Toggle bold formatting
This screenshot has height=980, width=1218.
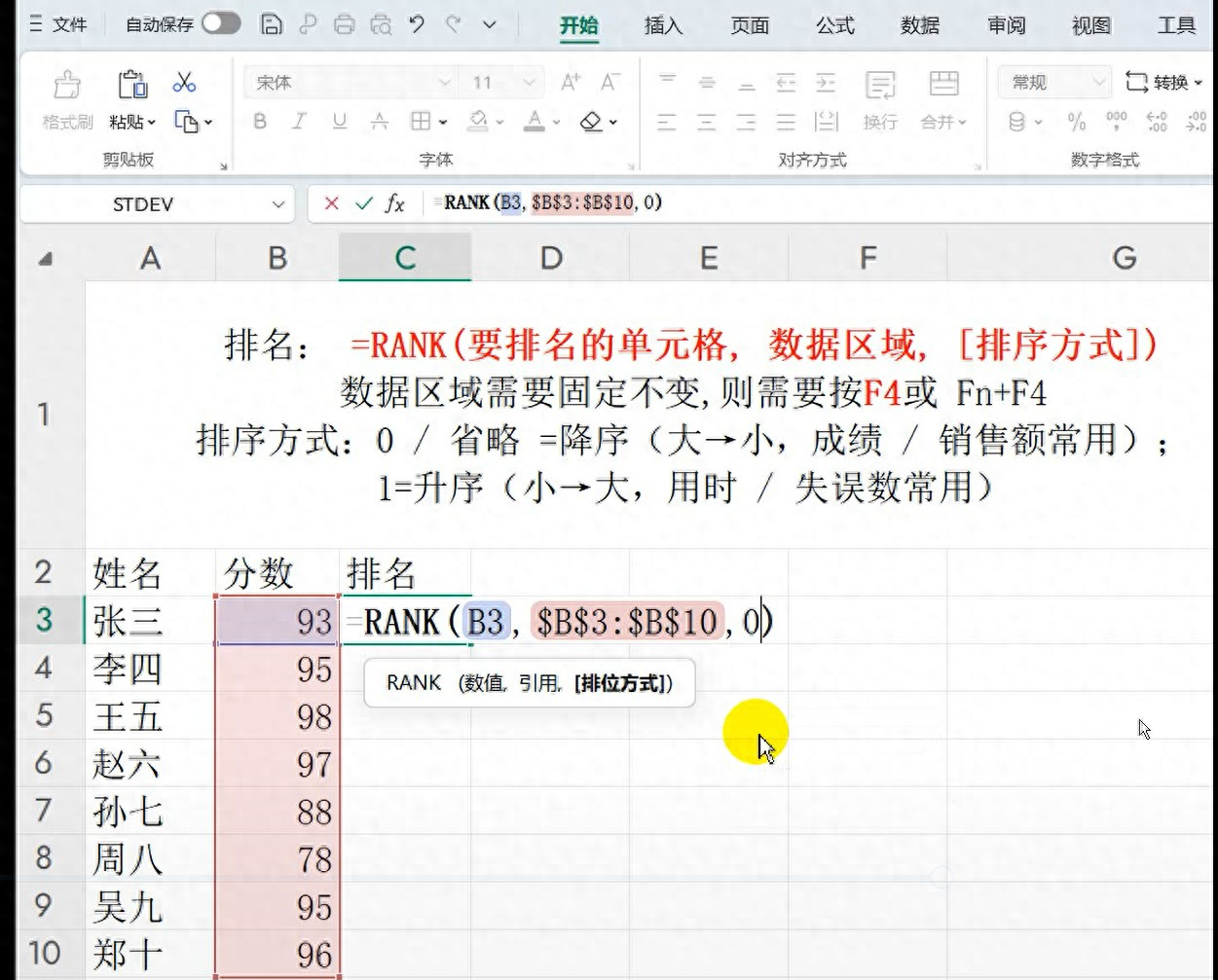(x=260, y=122)
